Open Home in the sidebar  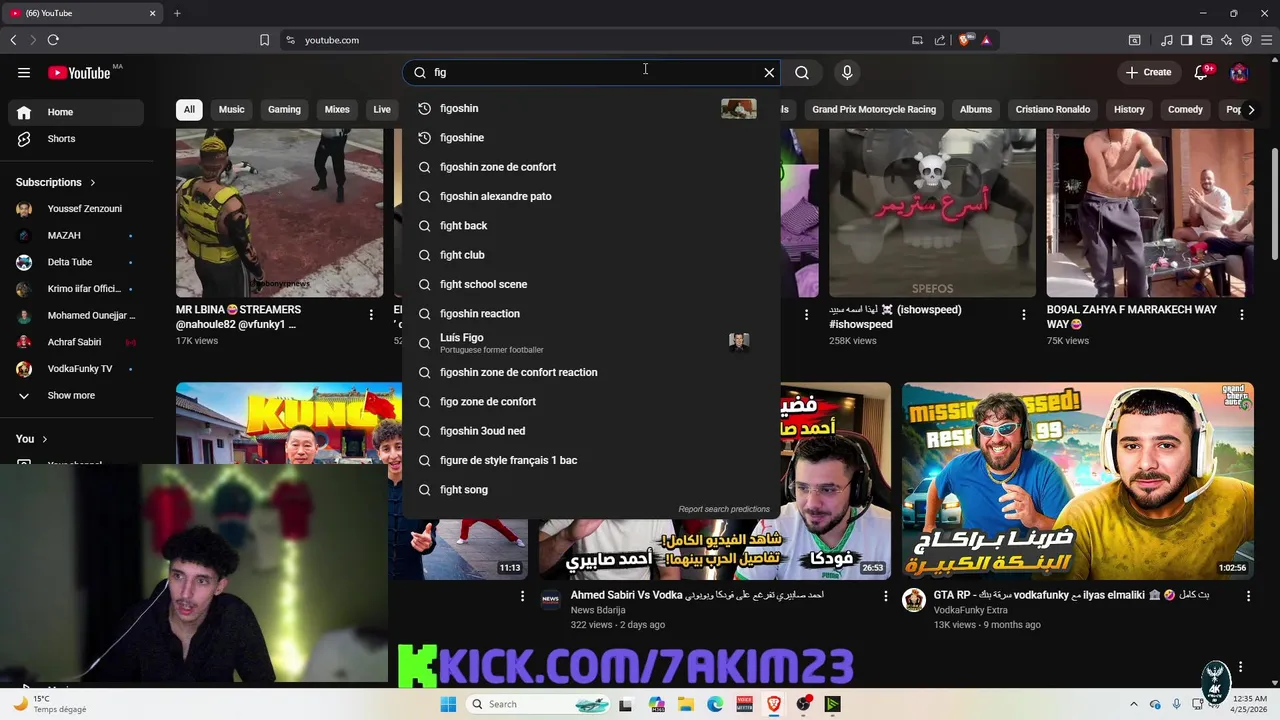click(78, 112)
